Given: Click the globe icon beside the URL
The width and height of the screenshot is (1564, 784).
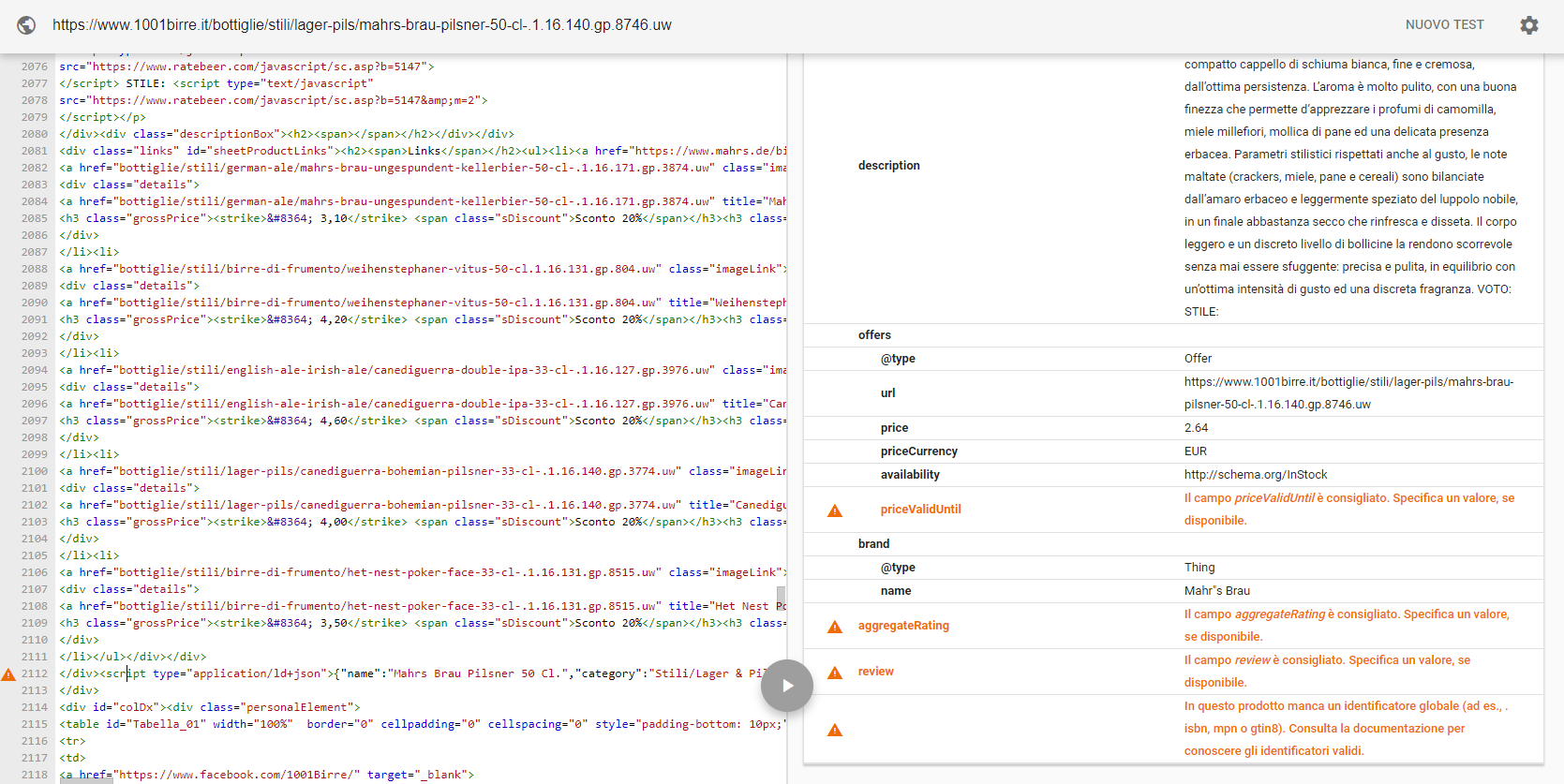Looking at the screenshot, I should pyautogui.click(x=26, y=25).
